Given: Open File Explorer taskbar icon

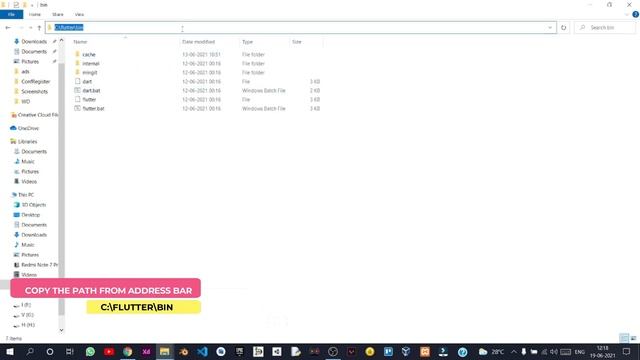Looking at the screenshot, I should coord(164,351).
